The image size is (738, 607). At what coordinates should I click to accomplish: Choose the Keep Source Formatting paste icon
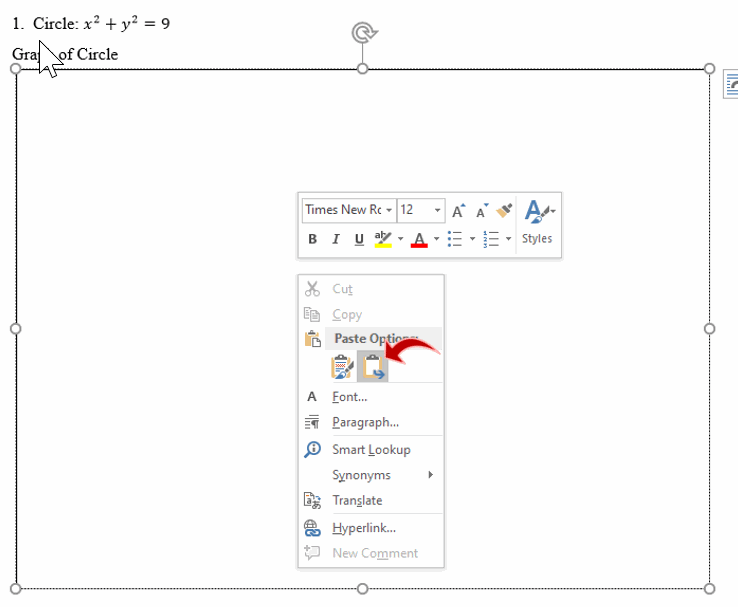point(342,367)
